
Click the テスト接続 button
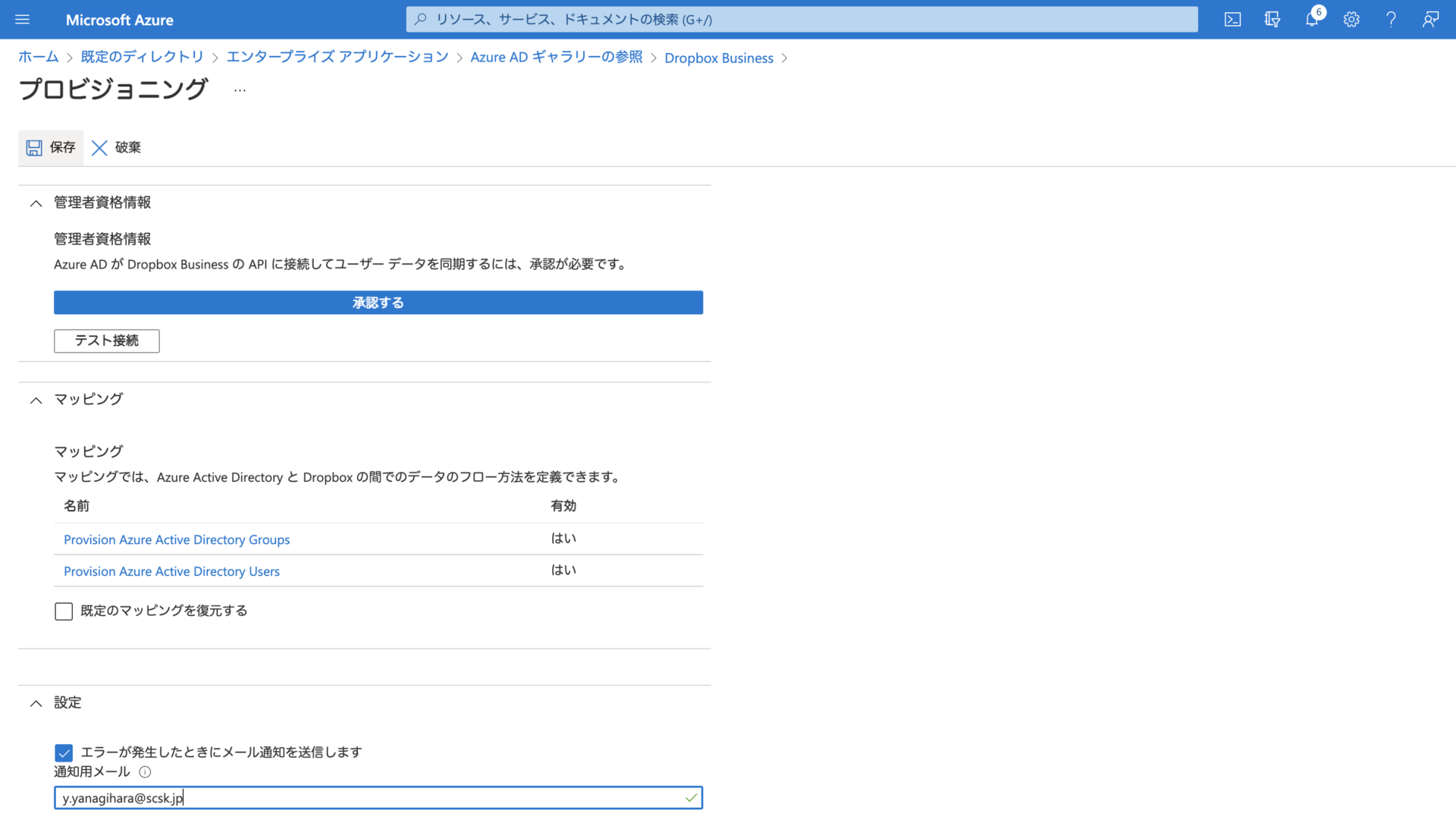point(107,341)
